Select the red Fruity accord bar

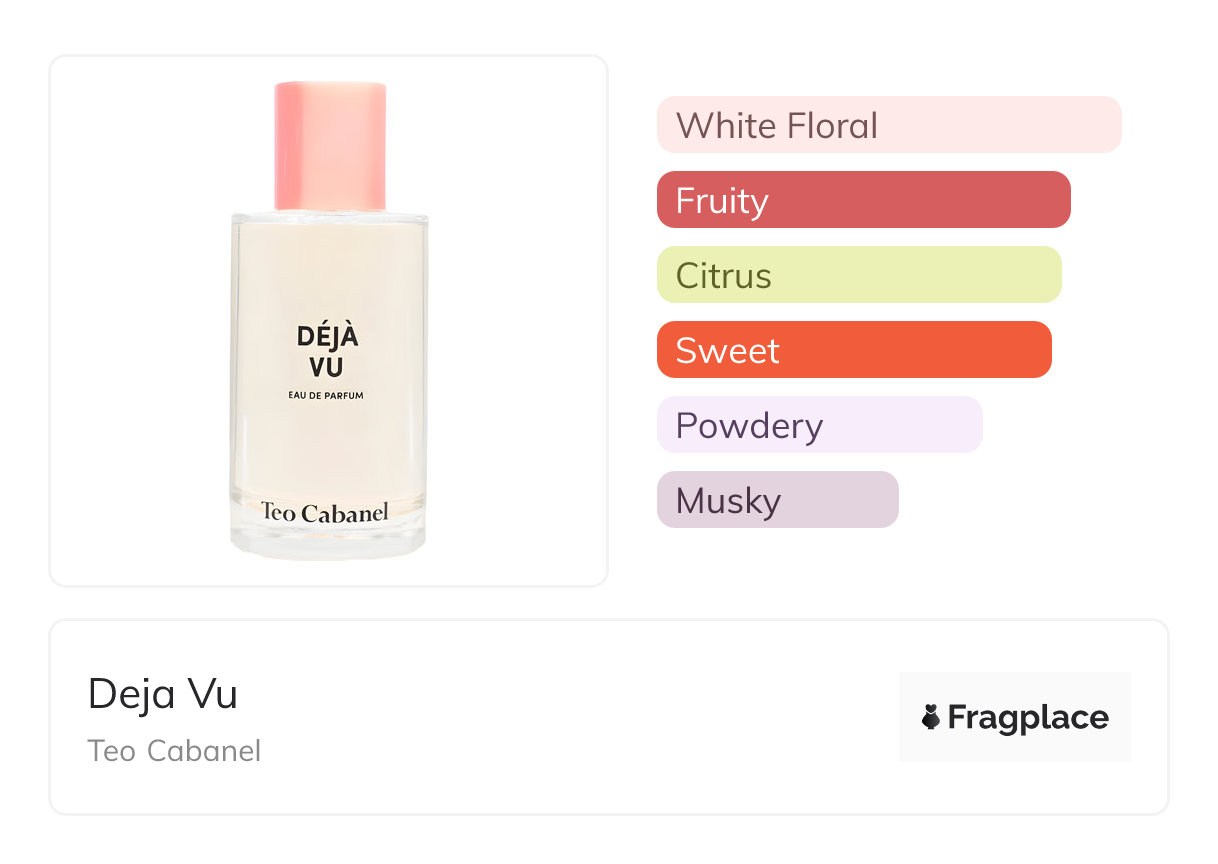tap(863, 200)
